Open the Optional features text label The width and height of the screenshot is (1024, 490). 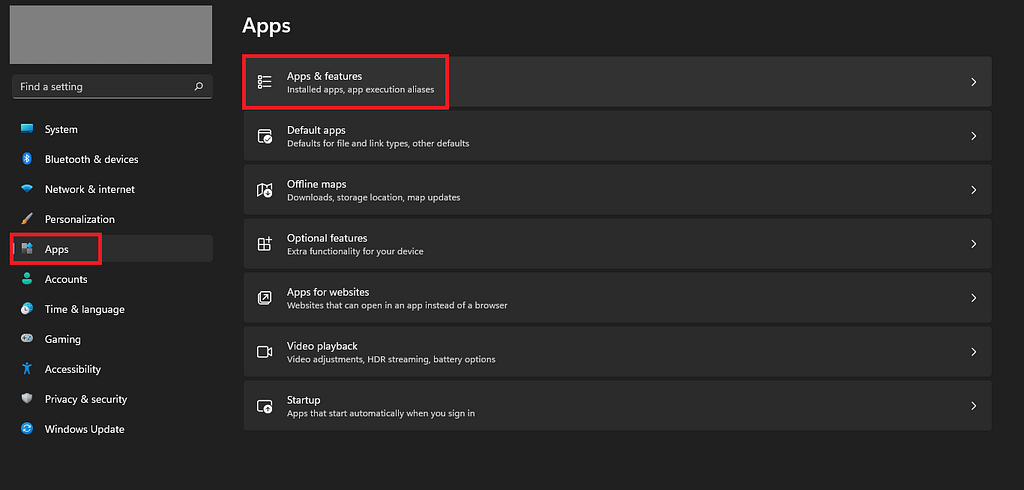click(327, 238)
